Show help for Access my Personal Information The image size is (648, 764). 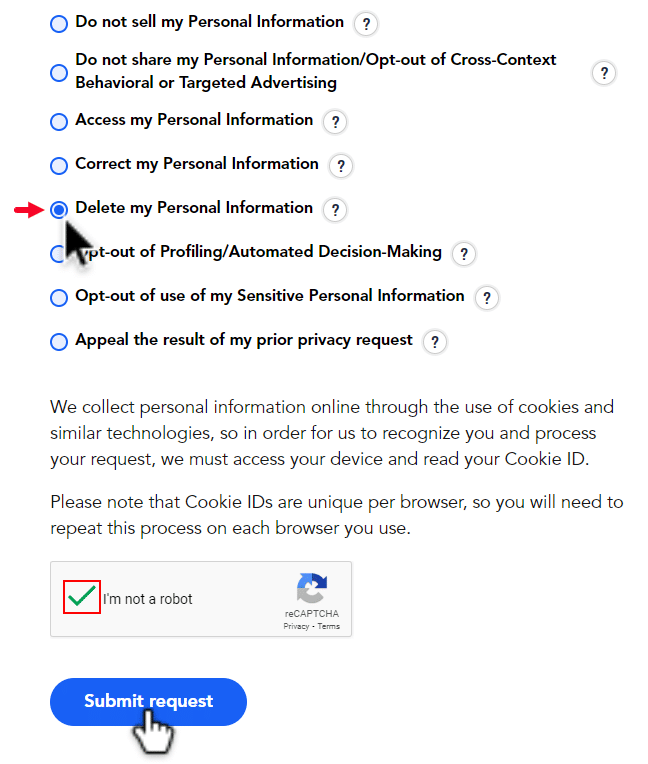coord(335,121)
